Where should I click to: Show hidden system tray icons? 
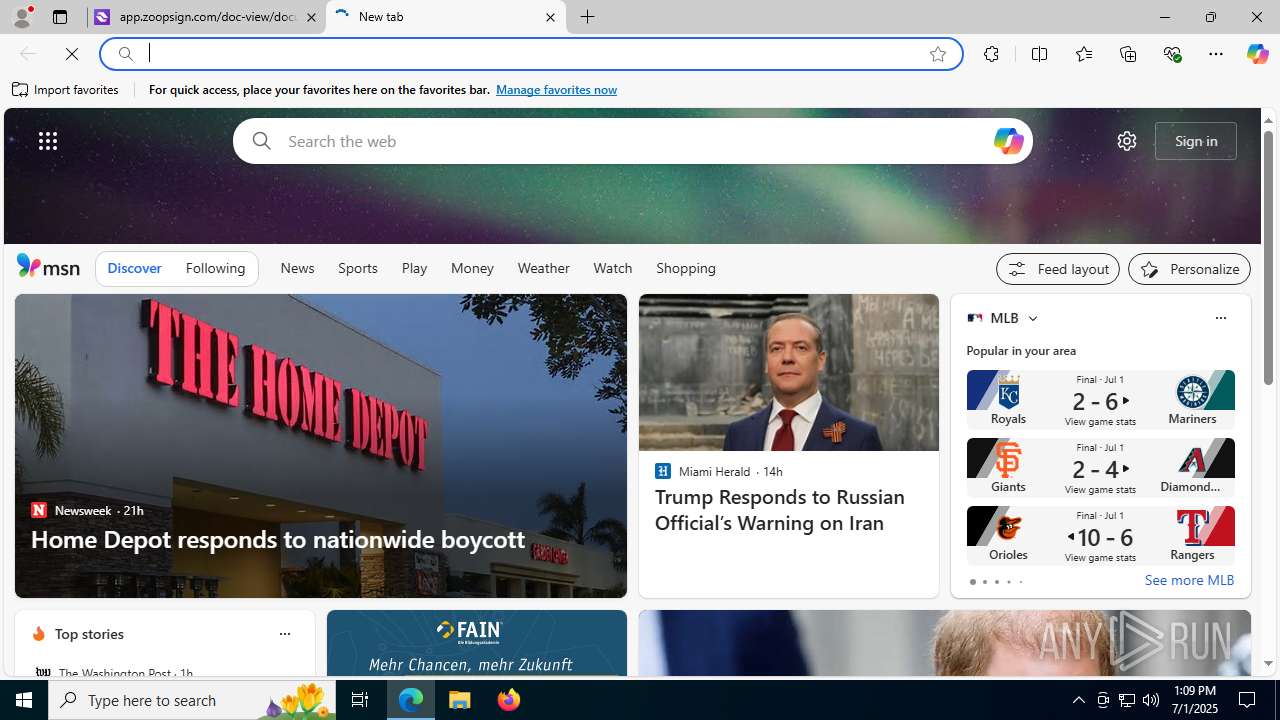1079,700
